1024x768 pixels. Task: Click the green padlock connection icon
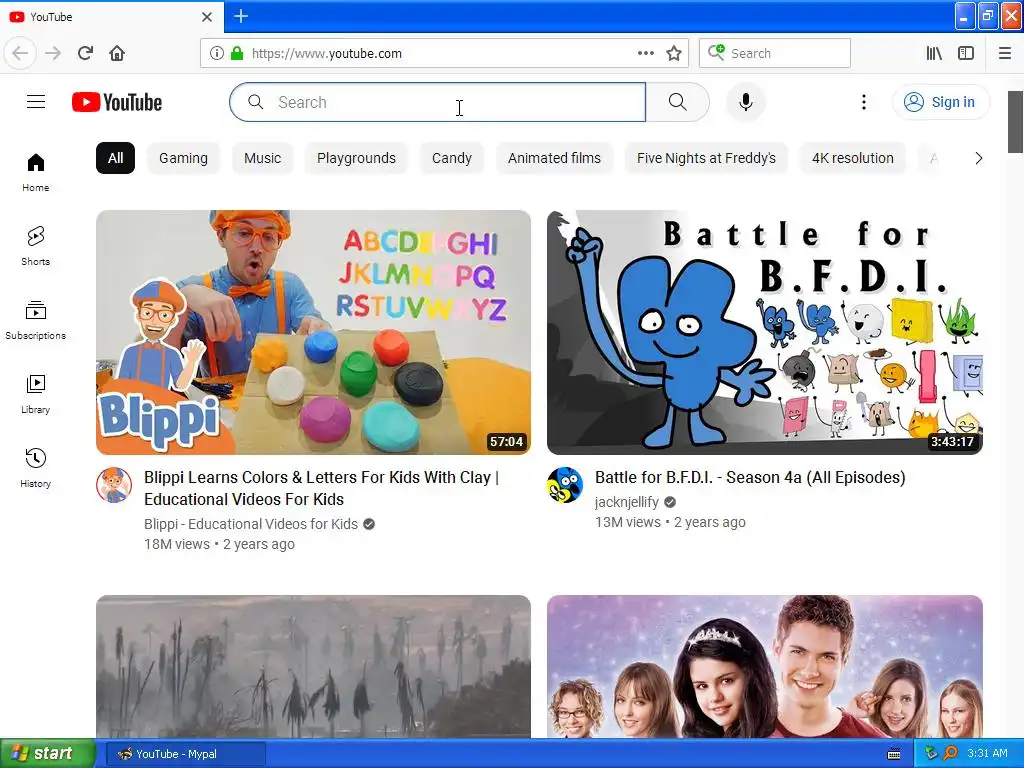[x=237, y=53]
